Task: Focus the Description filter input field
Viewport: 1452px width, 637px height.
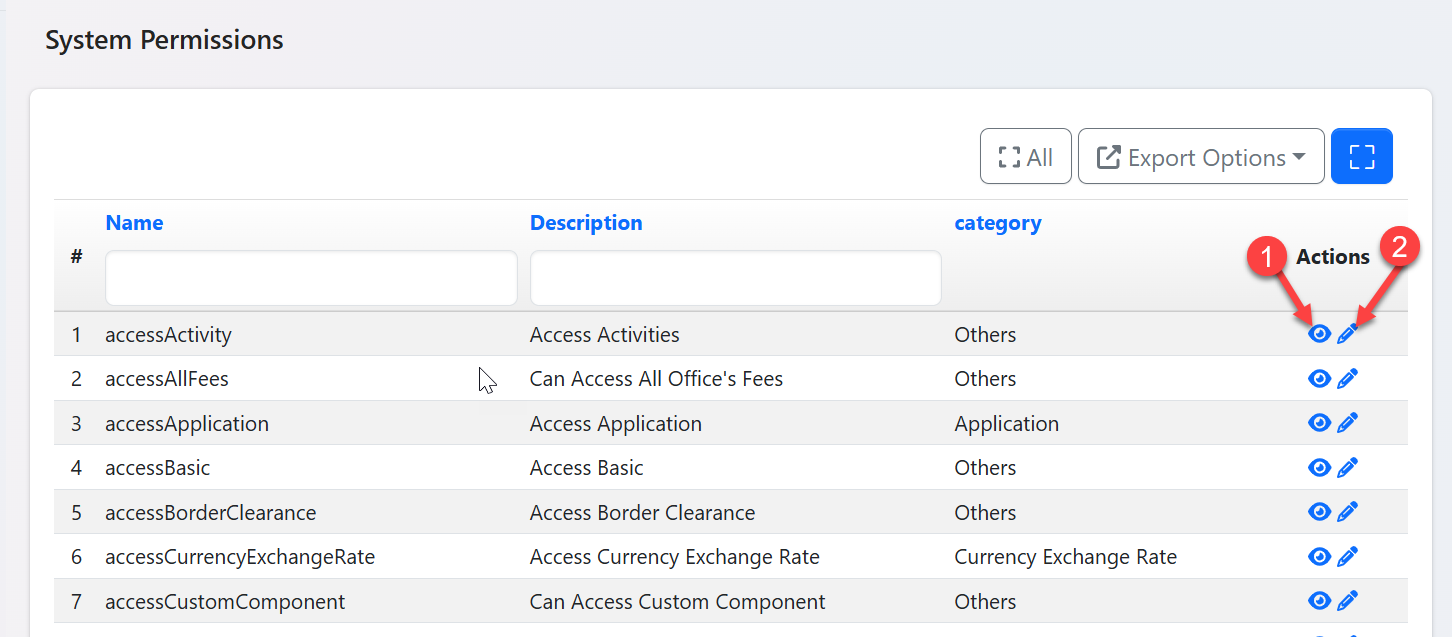Action: (x=735, y=278)
